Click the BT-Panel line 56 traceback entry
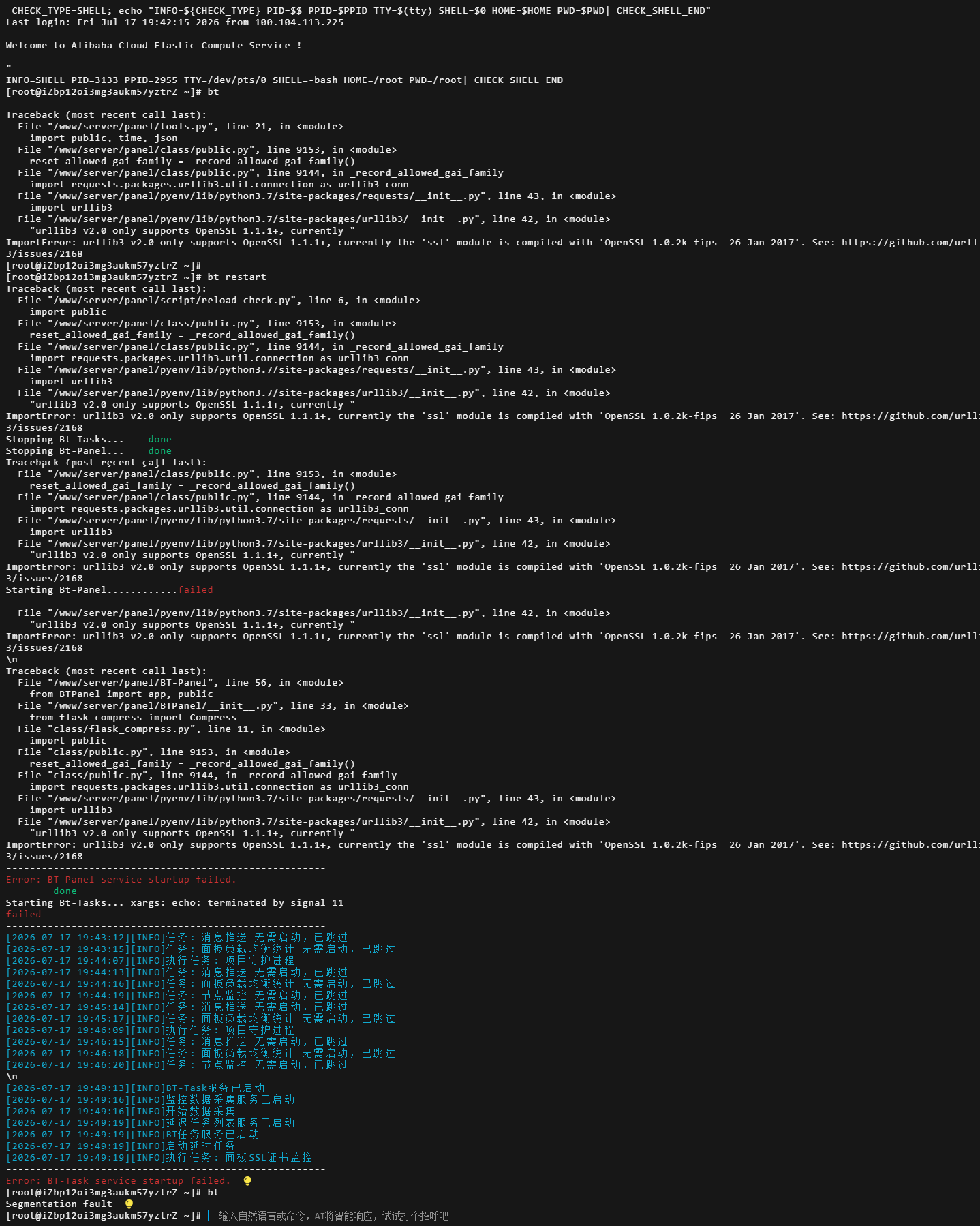Image resolution: width=980 pixels, height=1226 pixels. tap(181, 683)
